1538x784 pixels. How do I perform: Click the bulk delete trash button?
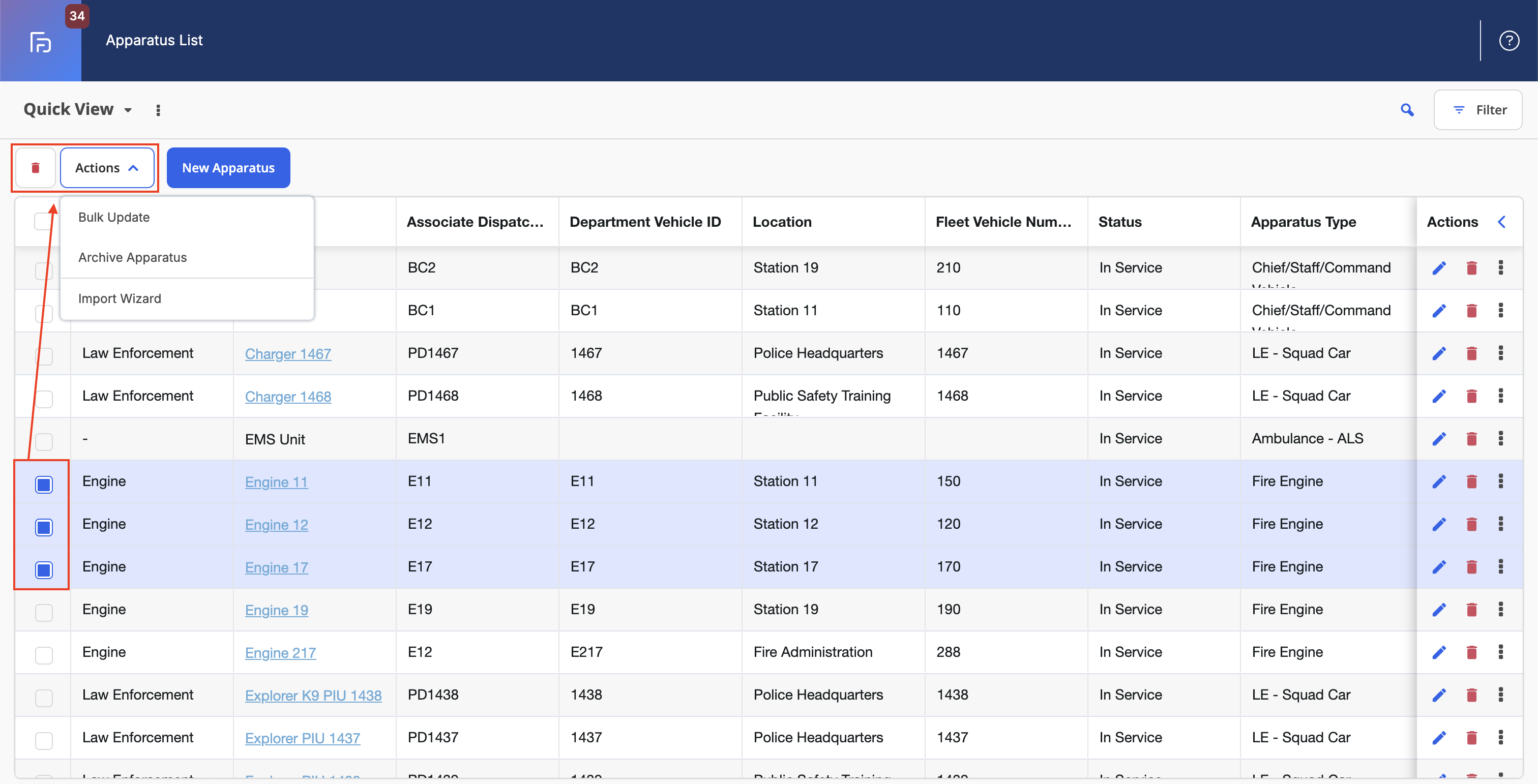(x=35, y=168)
